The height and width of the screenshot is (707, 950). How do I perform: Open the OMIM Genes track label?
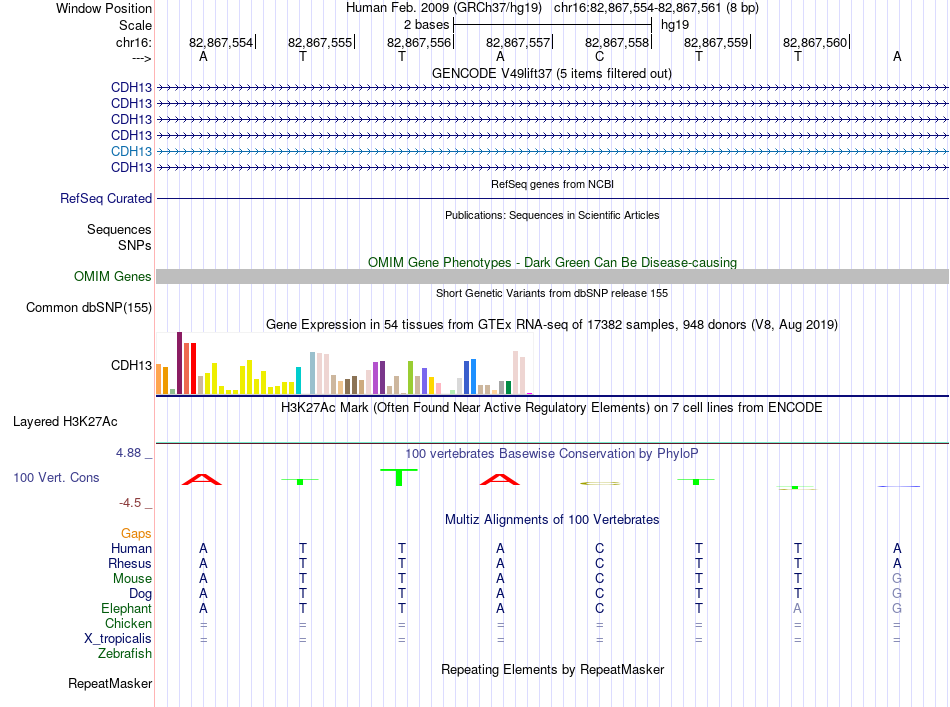(112, 277)
